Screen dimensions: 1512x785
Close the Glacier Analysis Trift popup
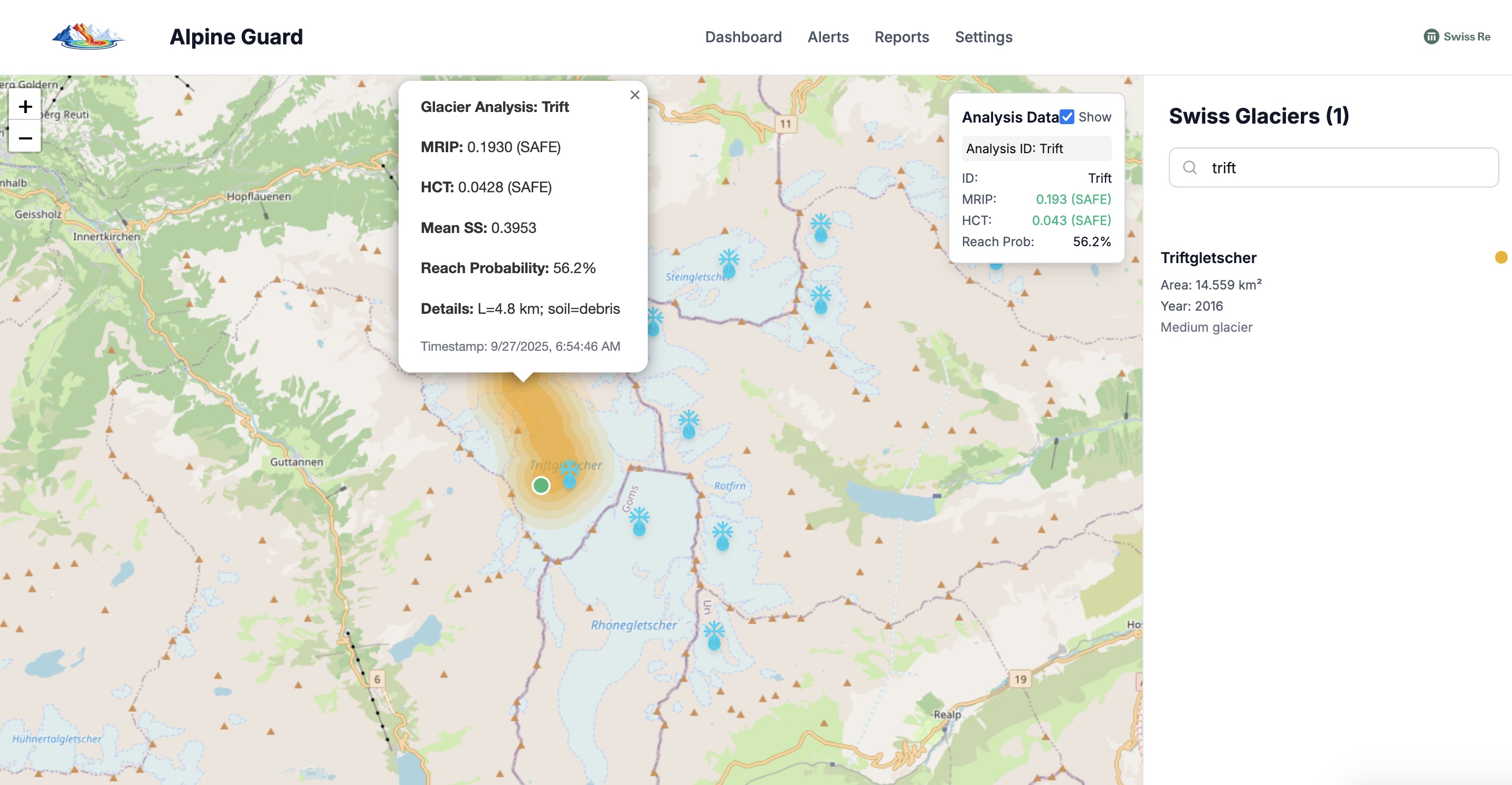click(x=635, y=95)
